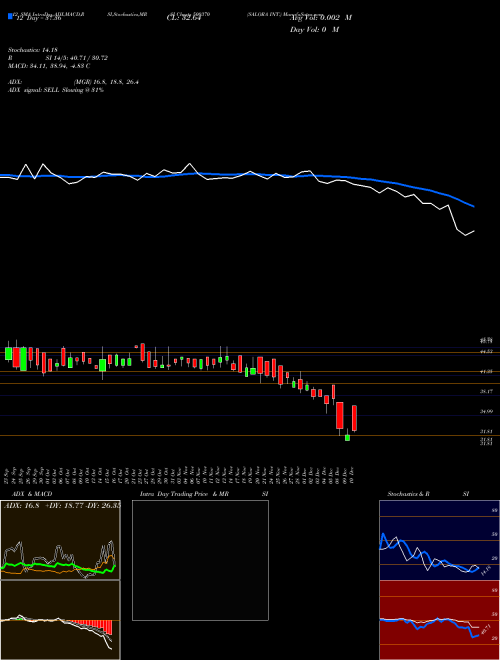Screen dimensions: 500x660
Task: Click the red MACD histogram bars
Action: (x=91, y=627)
